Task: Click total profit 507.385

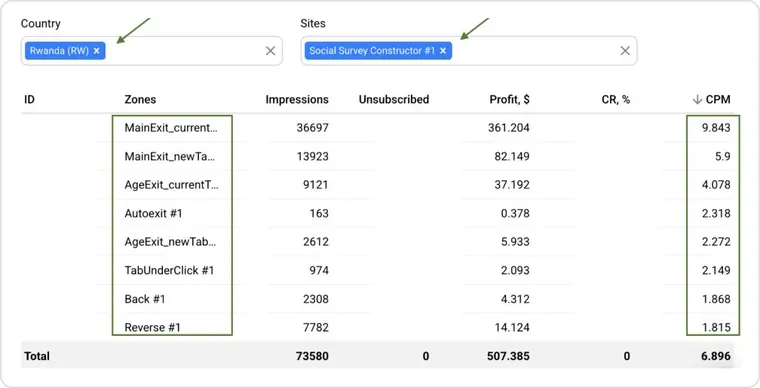Action: pos(508,356)
